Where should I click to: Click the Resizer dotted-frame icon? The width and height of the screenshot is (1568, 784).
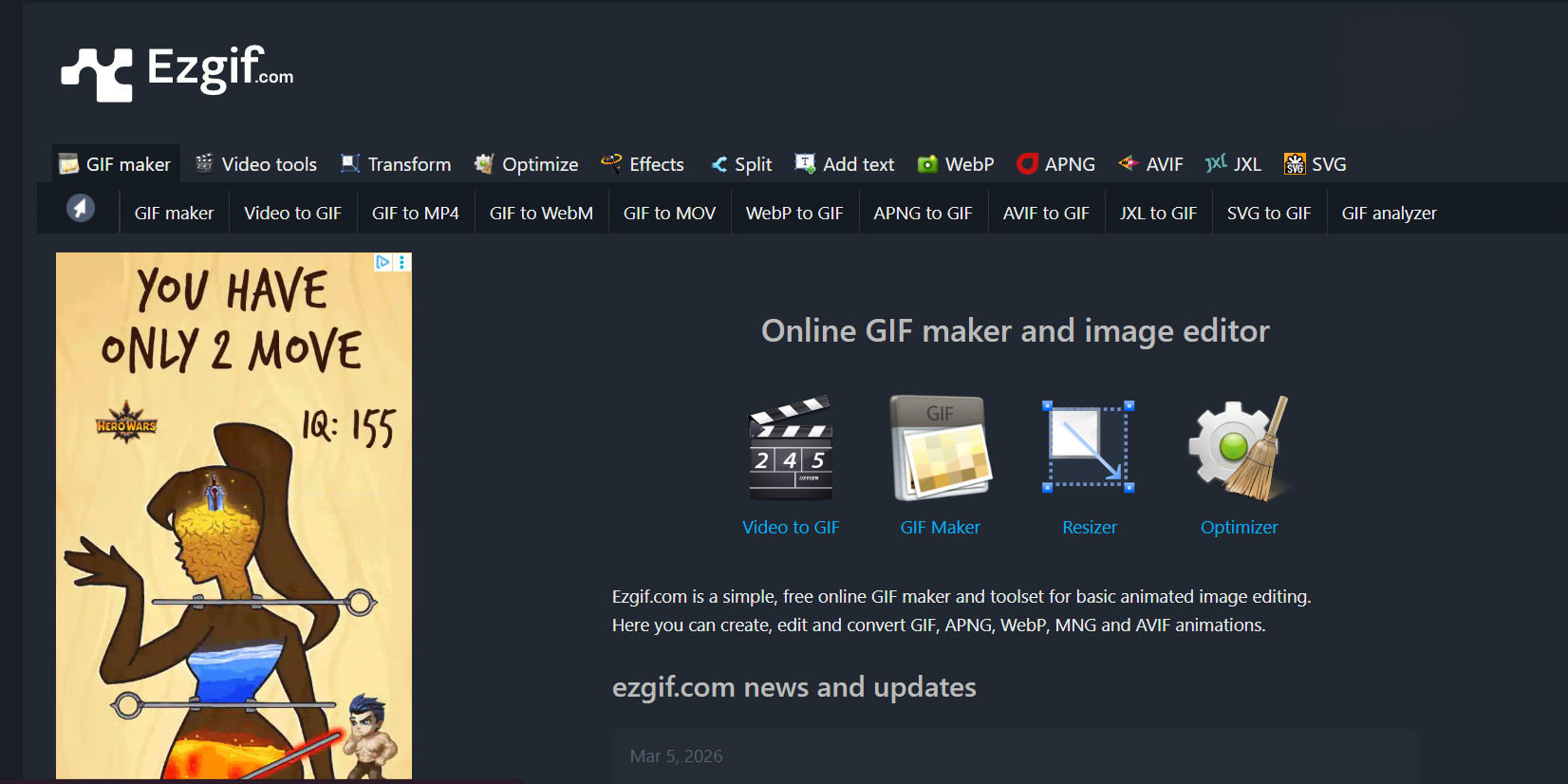[1089, 447]
